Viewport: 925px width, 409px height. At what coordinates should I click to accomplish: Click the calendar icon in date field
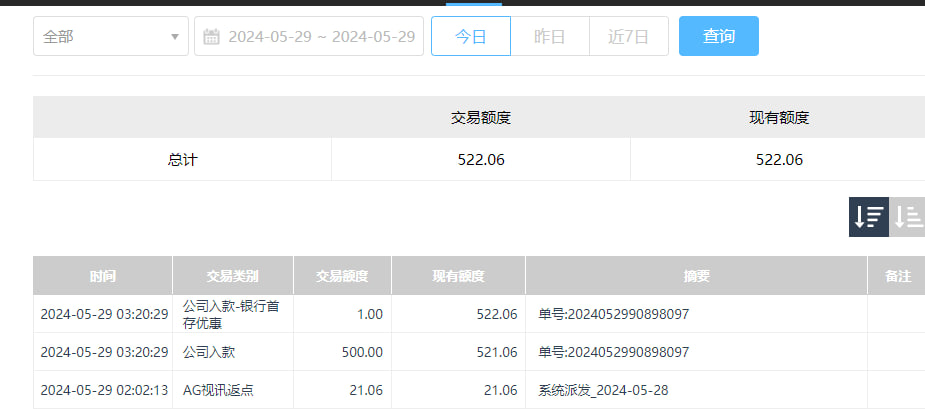(211, 37)
